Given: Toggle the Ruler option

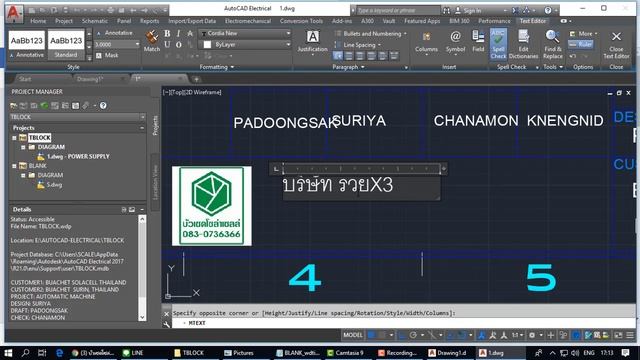Looking at the screenshot, I should [581, 44].
